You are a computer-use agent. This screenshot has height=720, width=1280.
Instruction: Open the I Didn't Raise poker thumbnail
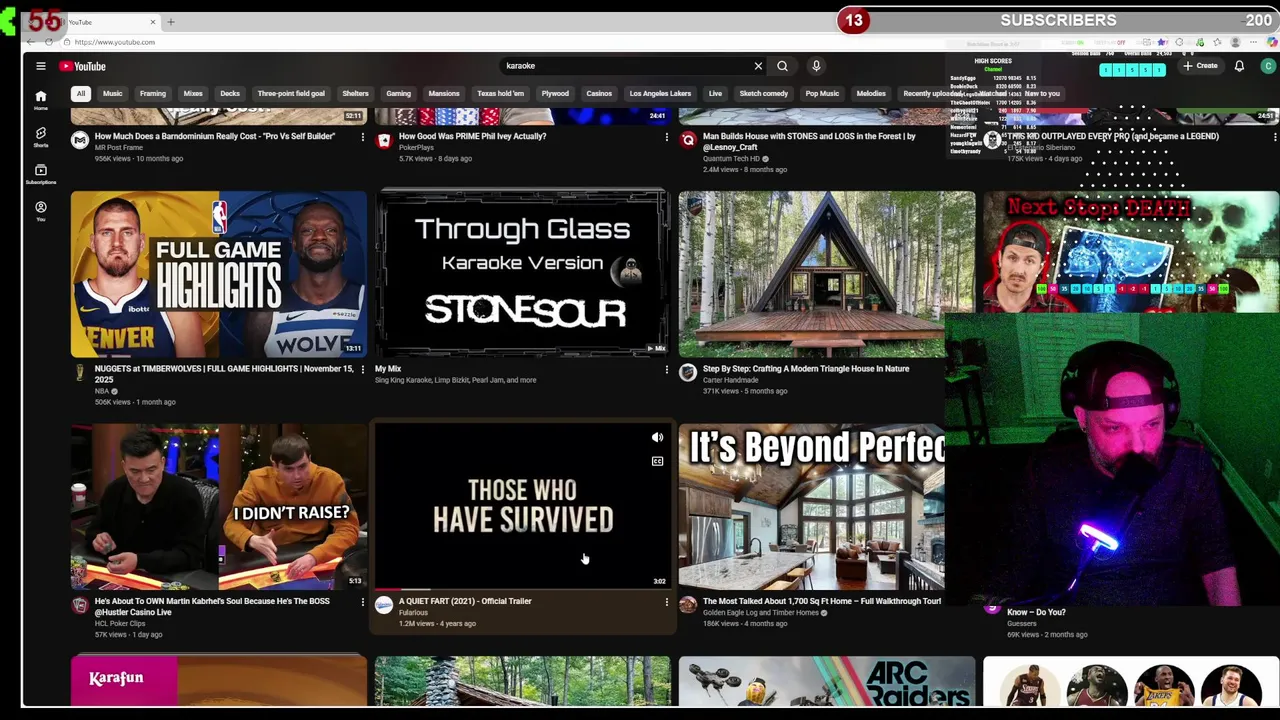pyautogui.click(x=219, y=507)
